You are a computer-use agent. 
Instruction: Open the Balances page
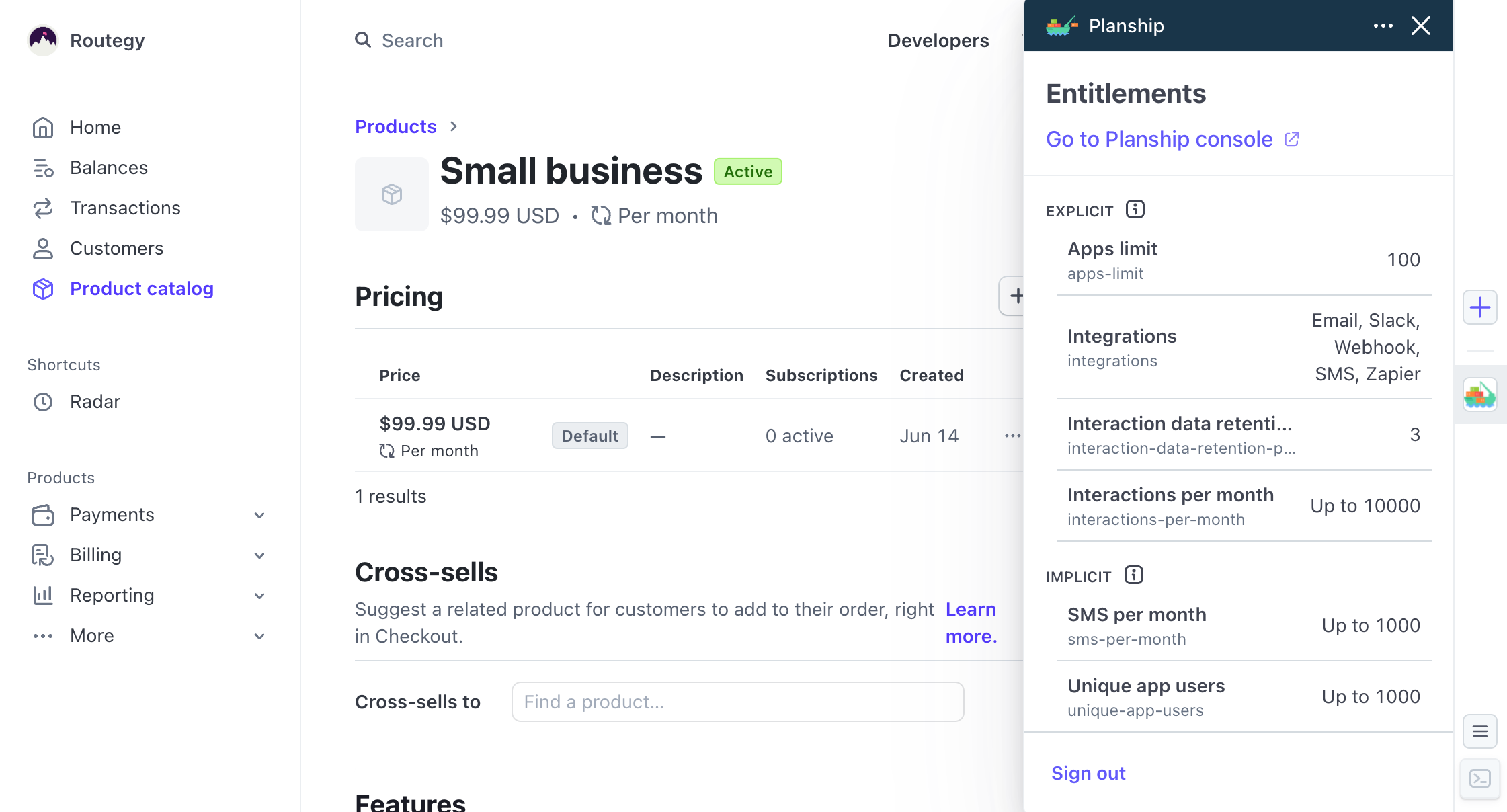coord(109,167)
